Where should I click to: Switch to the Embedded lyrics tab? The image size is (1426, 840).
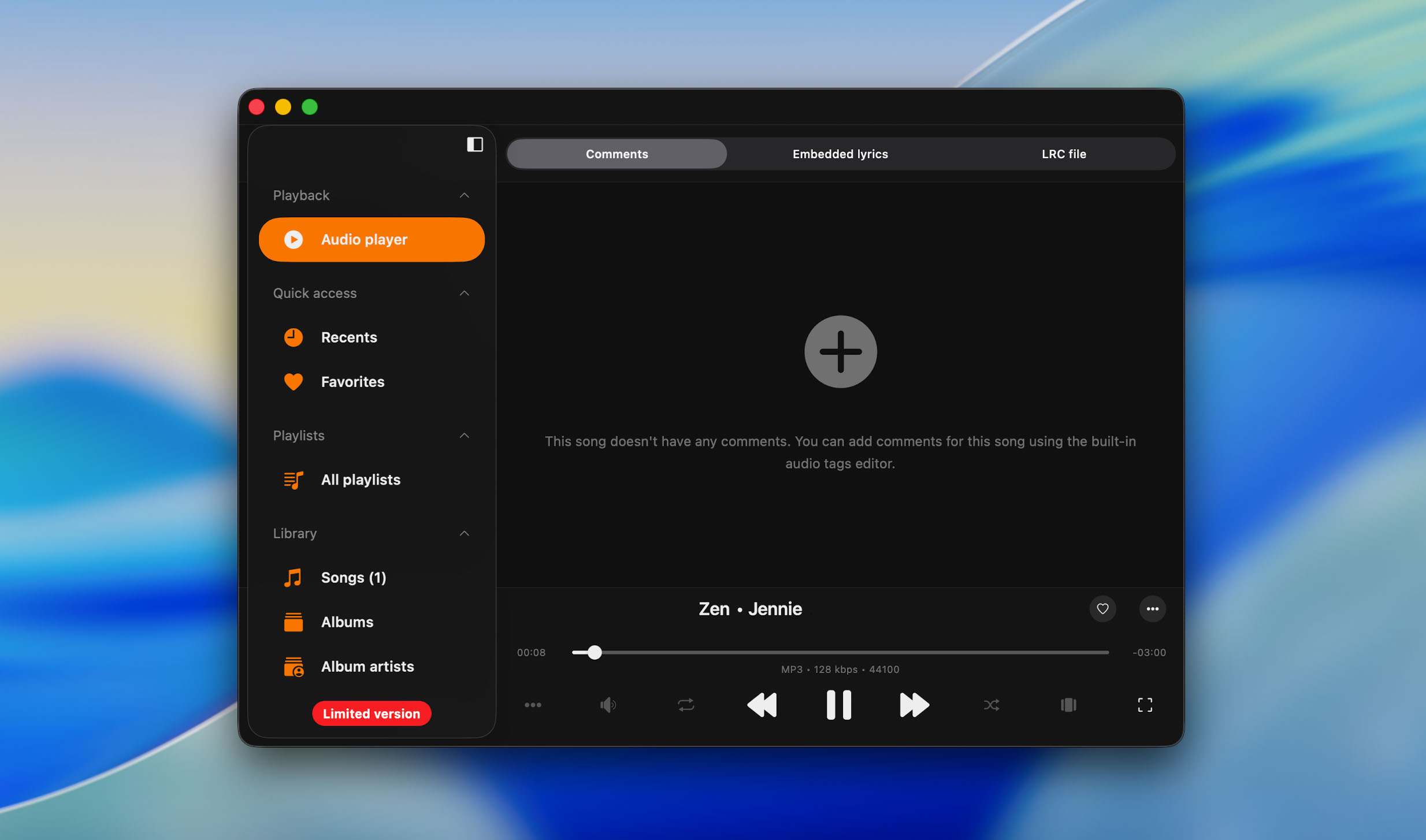coord(840,154)
